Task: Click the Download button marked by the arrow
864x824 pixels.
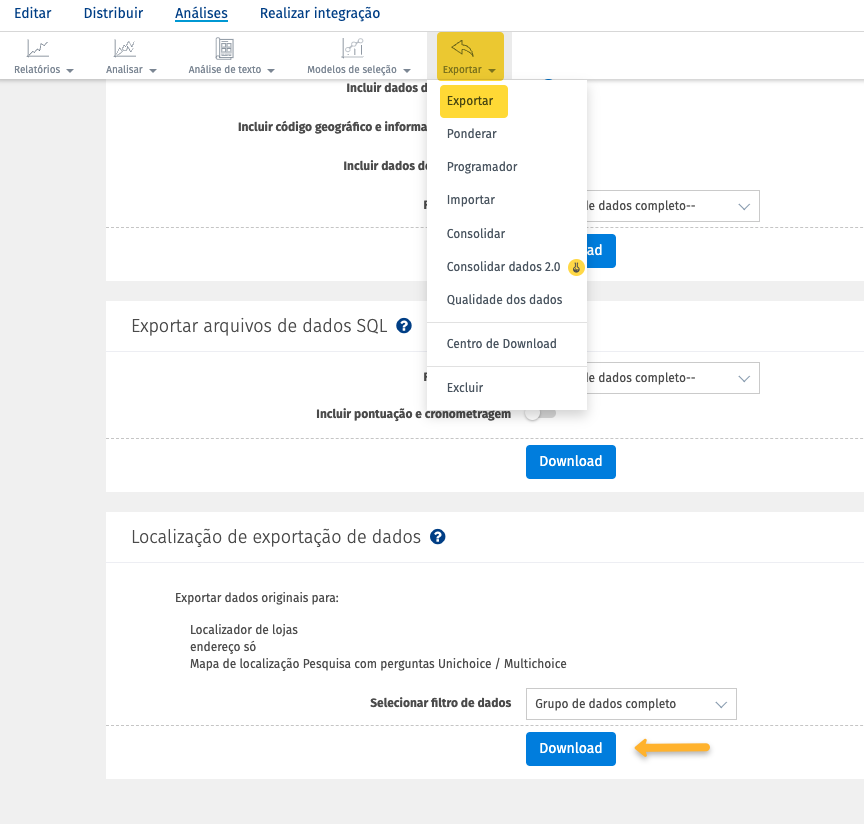Action: 570,748
